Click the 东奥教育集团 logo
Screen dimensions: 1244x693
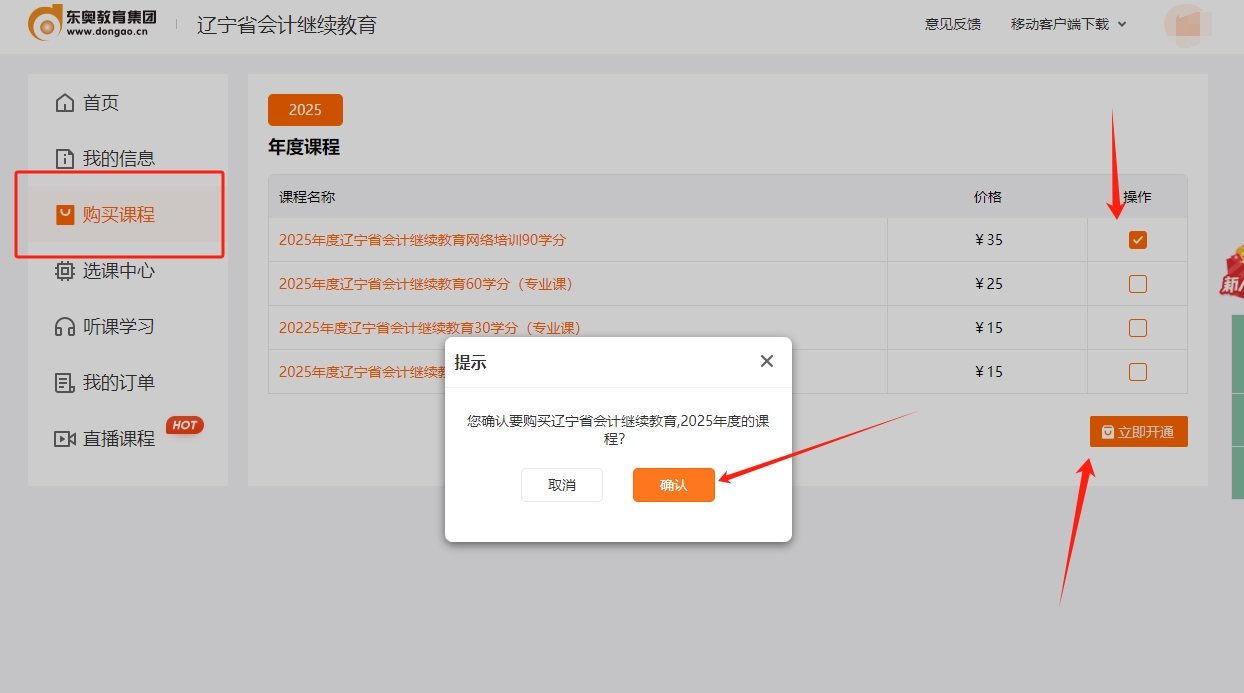(x=90, y=25)
